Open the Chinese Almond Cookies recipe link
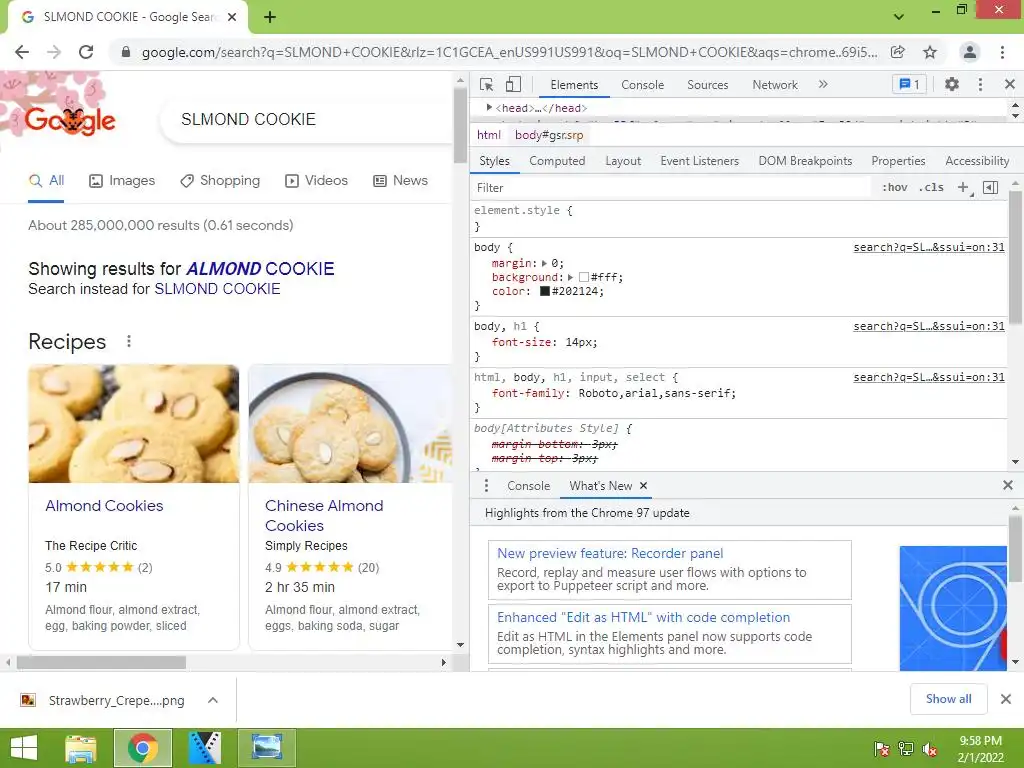1024x768 pixels. coord(324,515)
